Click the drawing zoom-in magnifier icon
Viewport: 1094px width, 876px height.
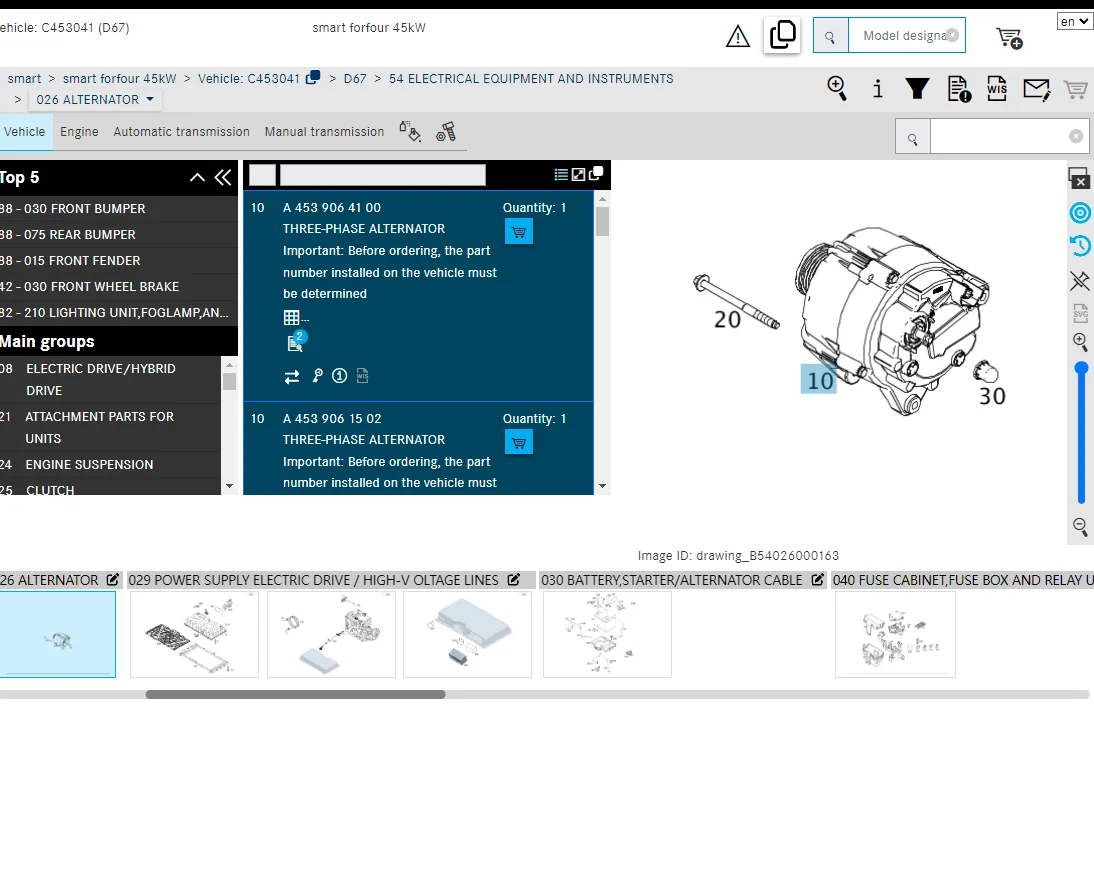point(1080,341)
